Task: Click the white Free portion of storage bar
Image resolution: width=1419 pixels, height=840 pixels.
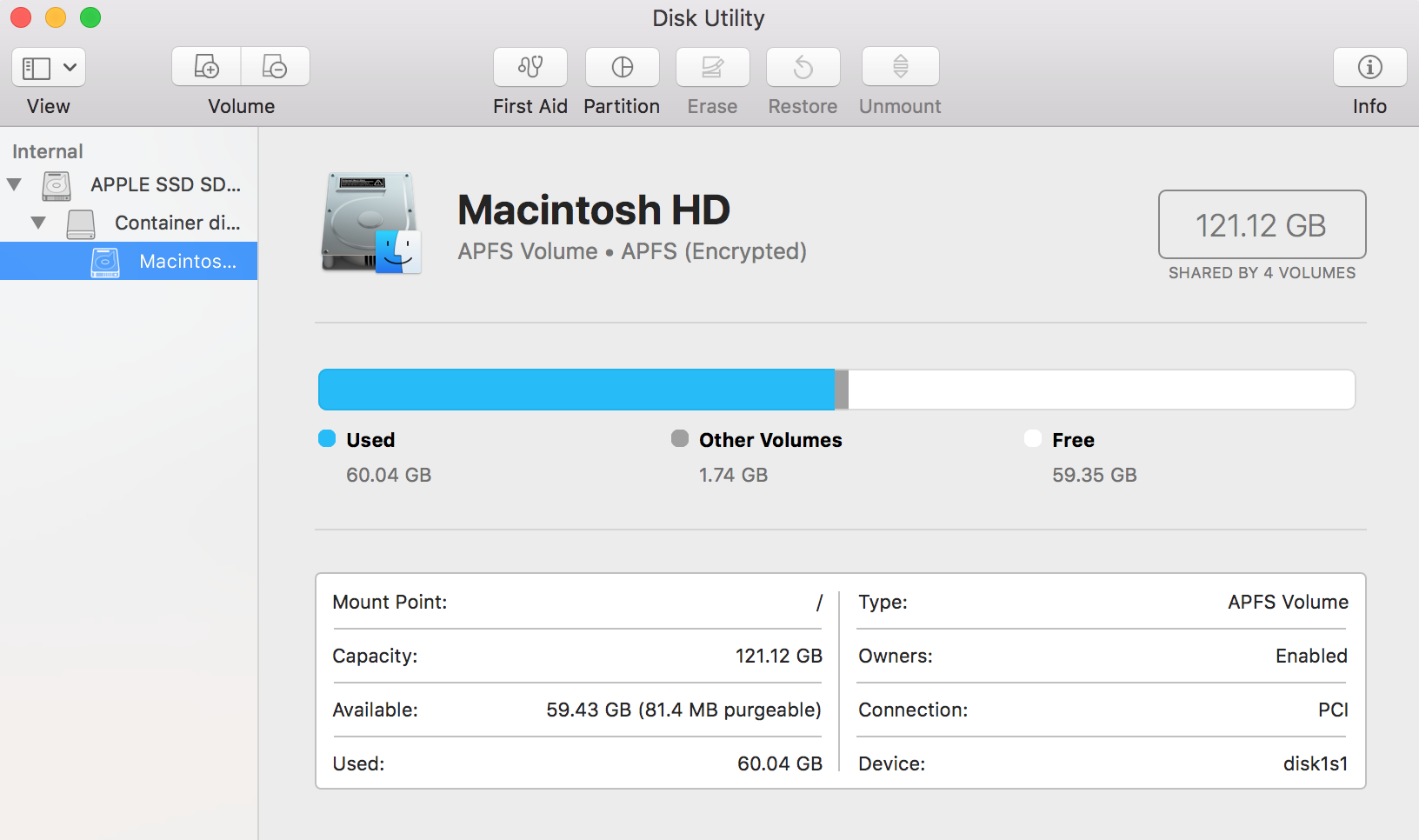Action: (1102, 390)
